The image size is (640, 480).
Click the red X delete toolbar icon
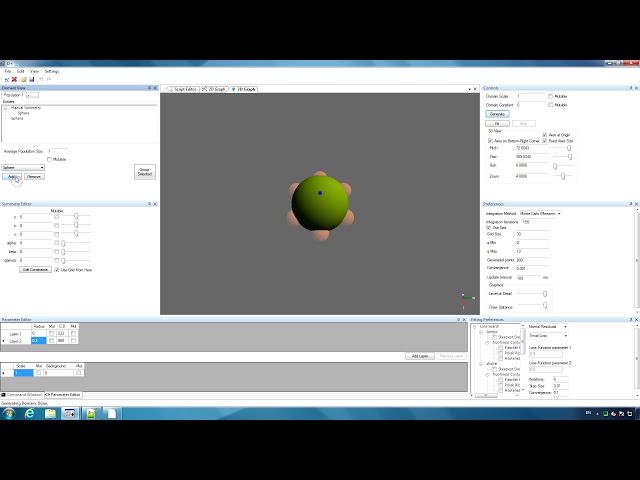coord(14,79)
